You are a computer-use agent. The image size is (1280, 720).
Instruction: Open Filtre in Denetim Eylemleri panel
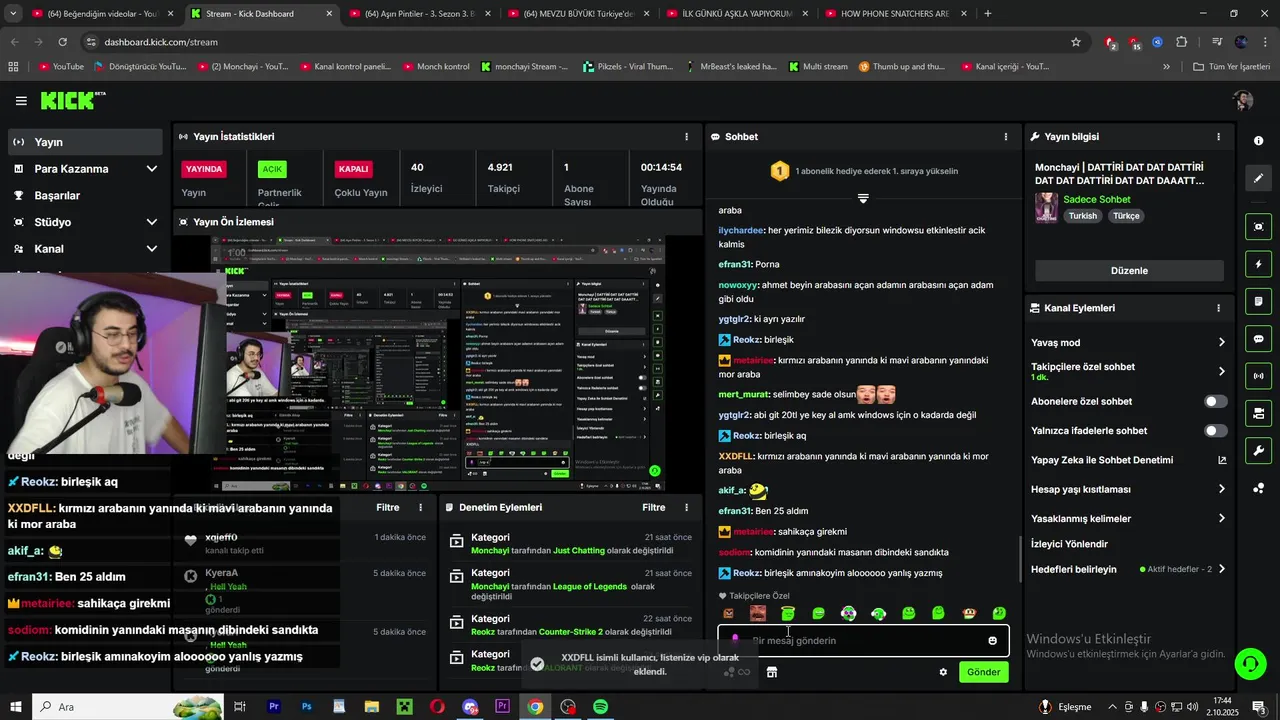pyautogui.click(x=654, y=508)
